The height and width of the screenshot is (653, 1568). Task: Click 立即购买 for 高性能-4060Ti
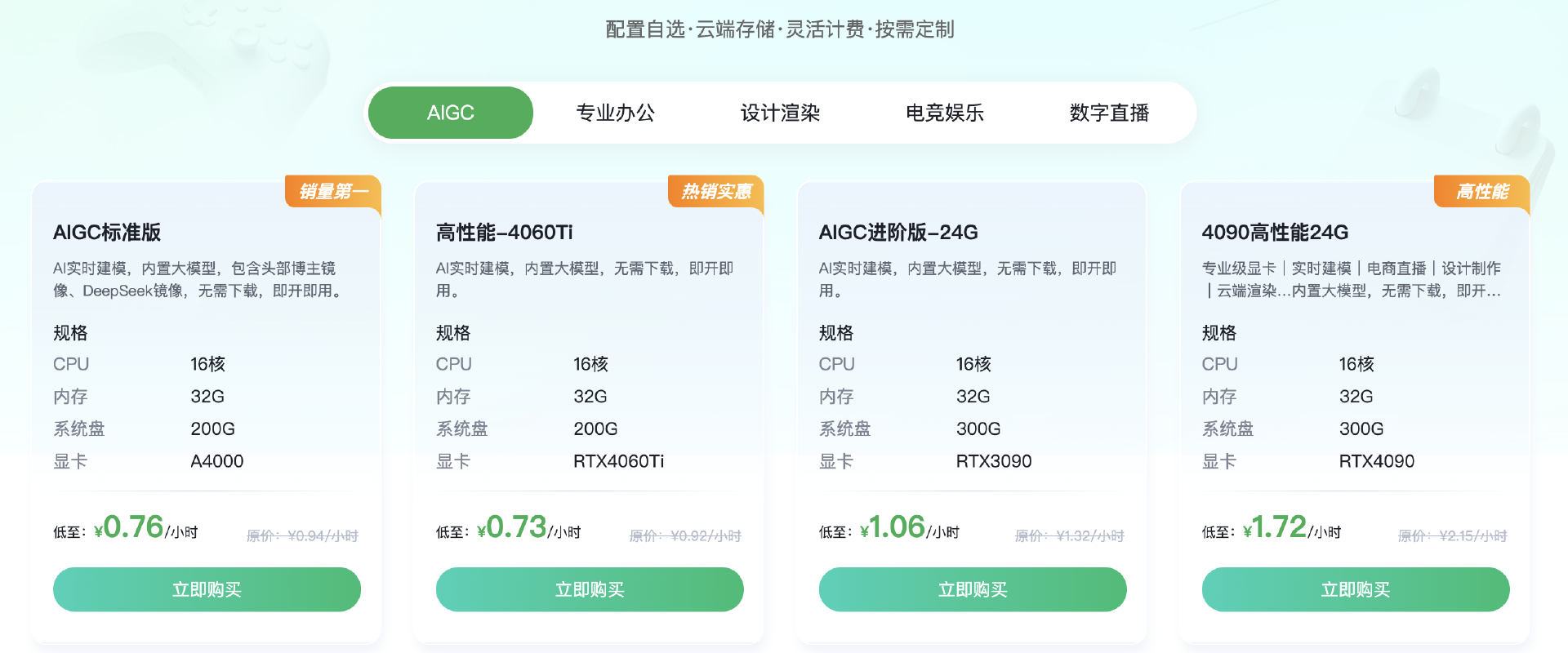click(x=590, y=589)
